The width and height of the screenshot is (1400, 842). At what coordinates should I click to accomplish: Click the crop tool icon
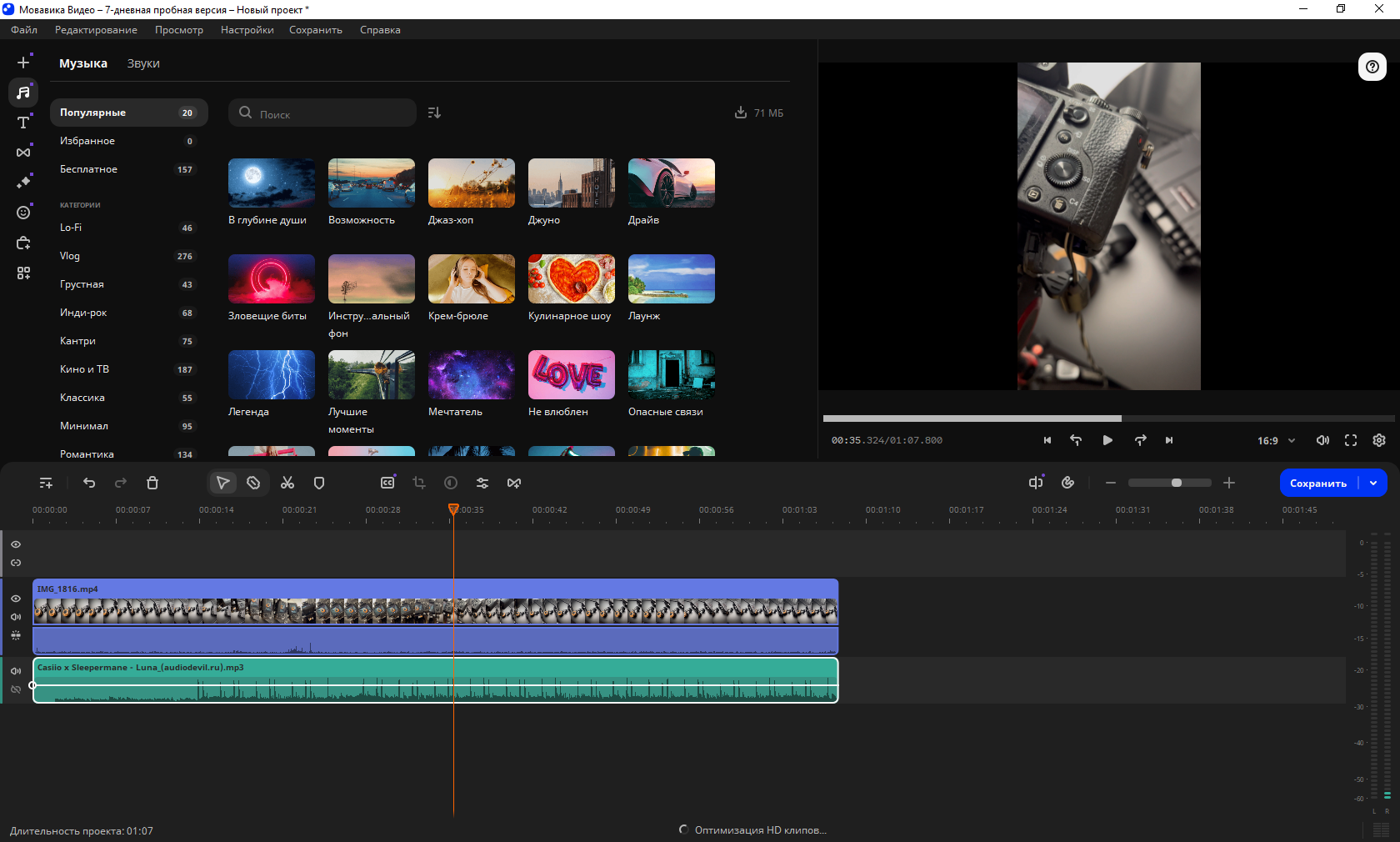pyautogui.click(x=419, y=483)
